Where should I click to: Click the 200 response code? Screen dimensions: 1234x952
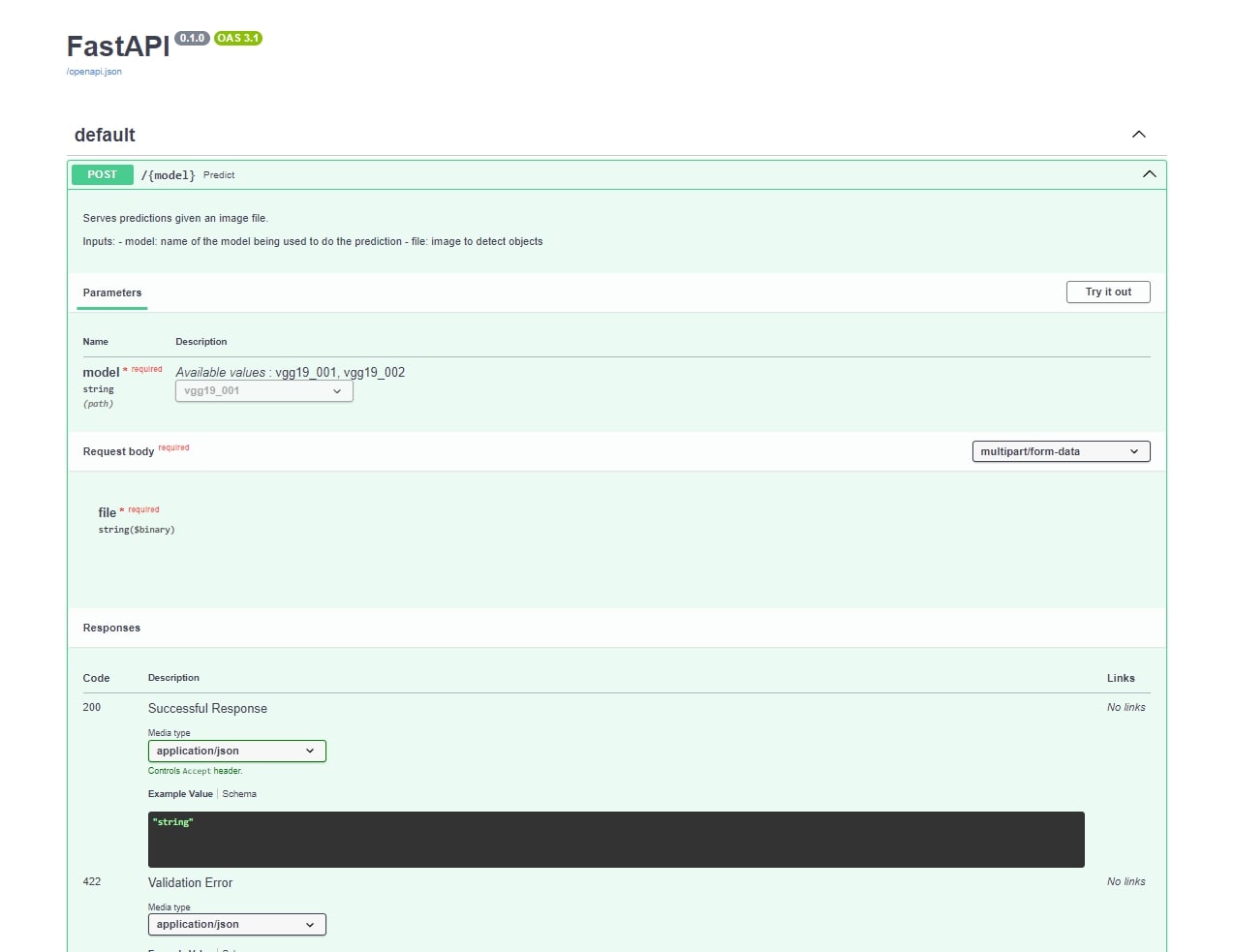92,708
